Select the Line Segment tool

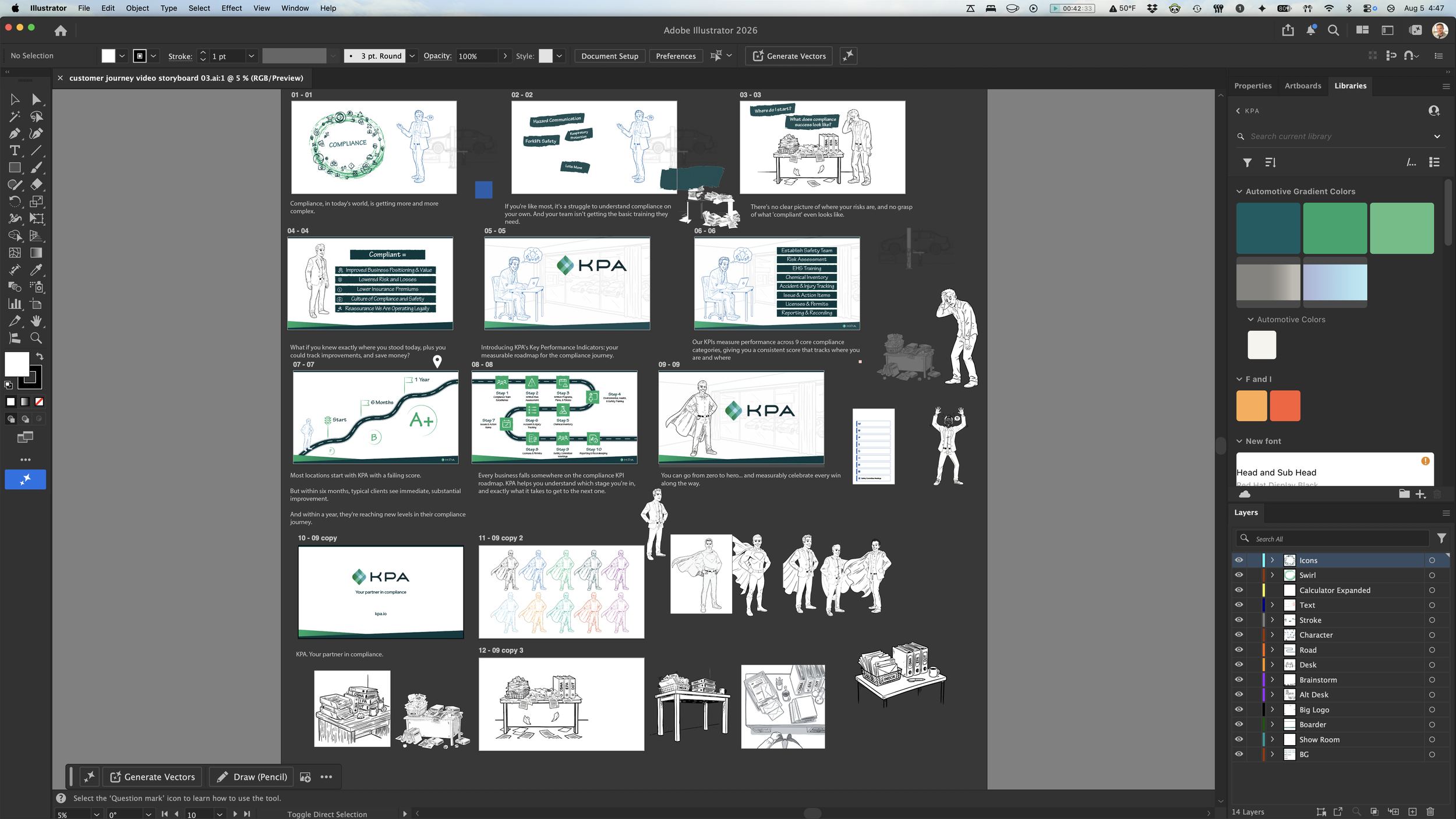(36, 150)
